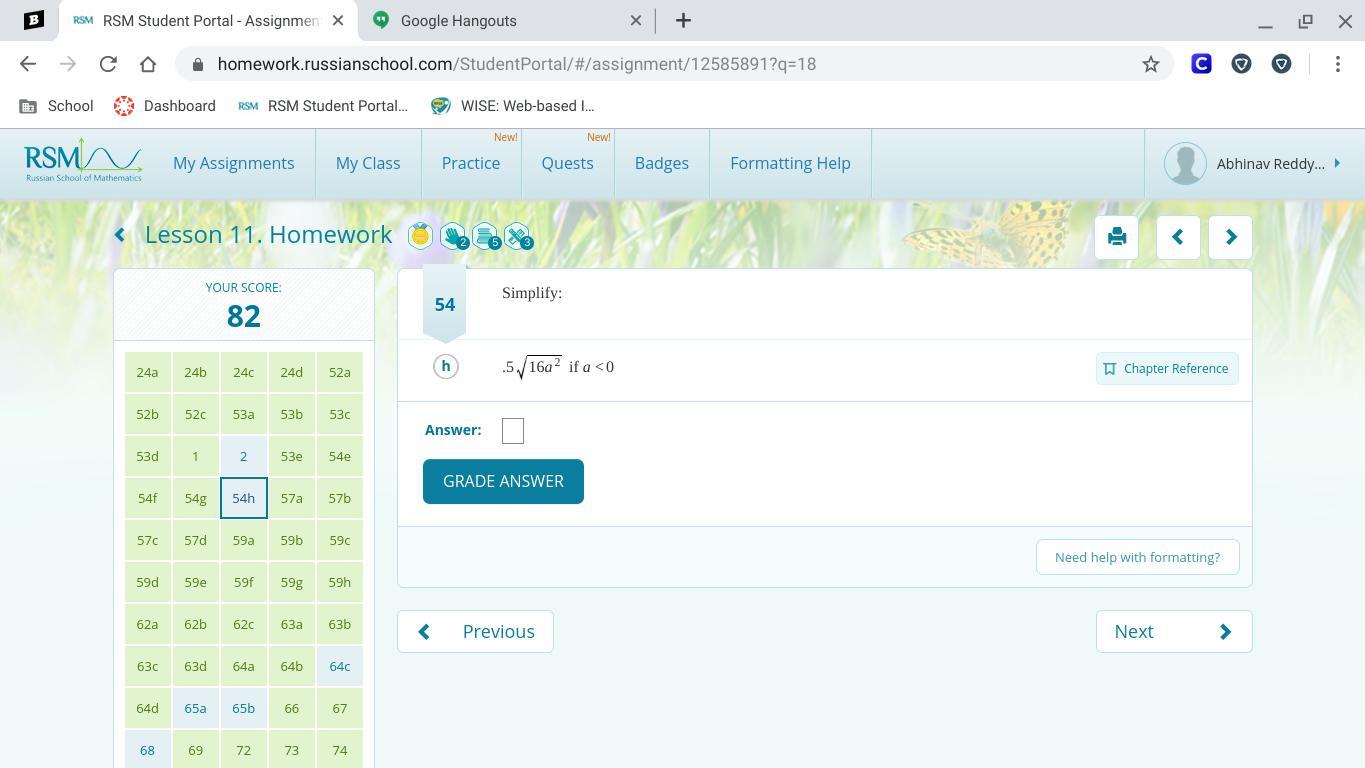Screen dimensions: 1365x768
Task: Click Need help with formatting?
Action: tap(1137, 557)
